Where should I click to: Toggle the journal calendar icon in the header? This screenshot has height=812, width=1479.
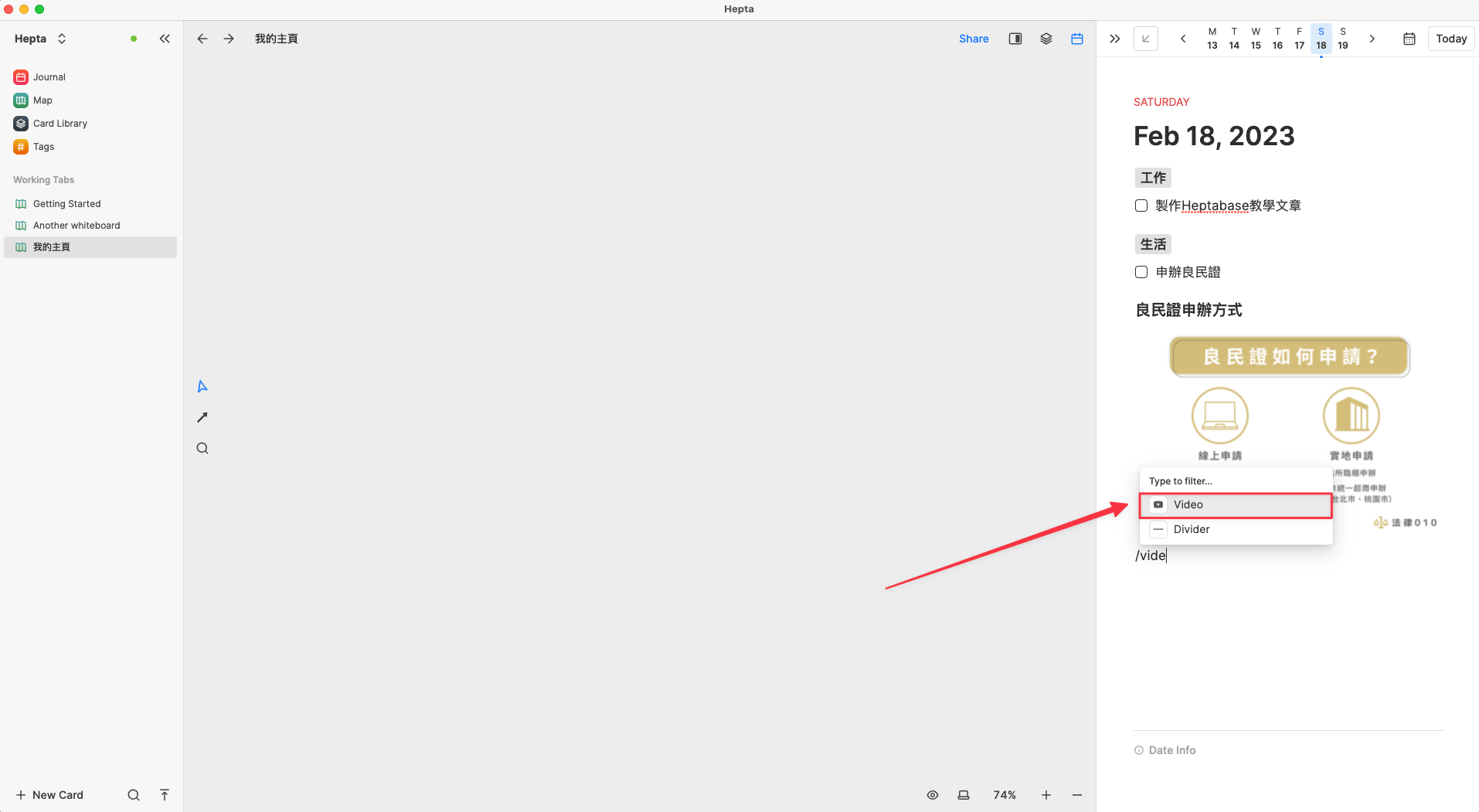(1077, 39)
